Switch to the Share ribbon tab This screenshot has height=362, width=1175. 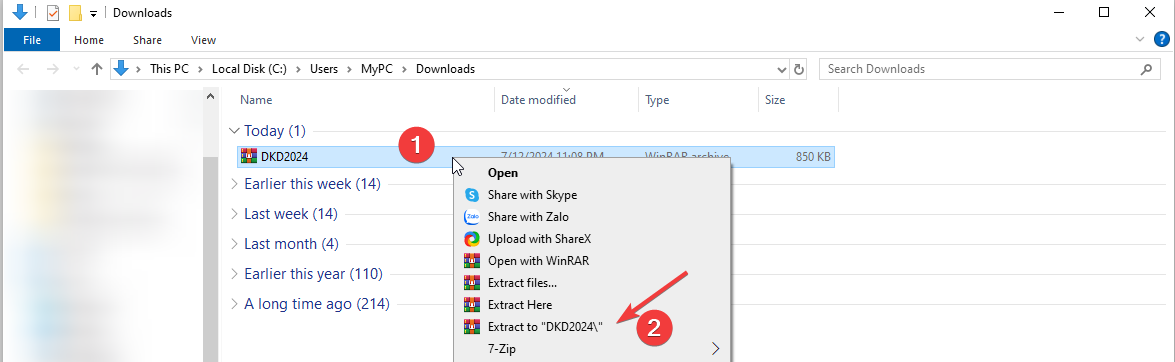click(147, 40)
